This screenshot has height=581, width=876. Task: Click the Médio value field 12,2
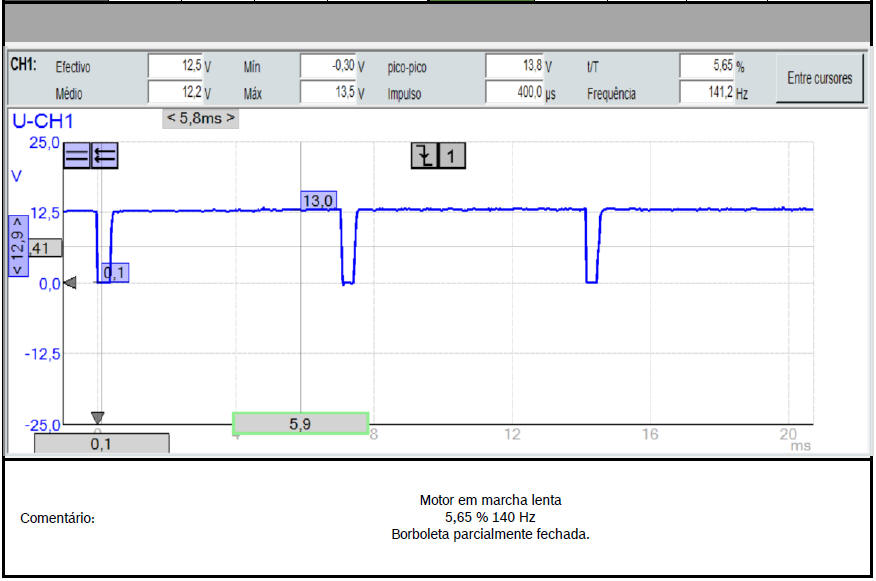[x=175, y=93]
